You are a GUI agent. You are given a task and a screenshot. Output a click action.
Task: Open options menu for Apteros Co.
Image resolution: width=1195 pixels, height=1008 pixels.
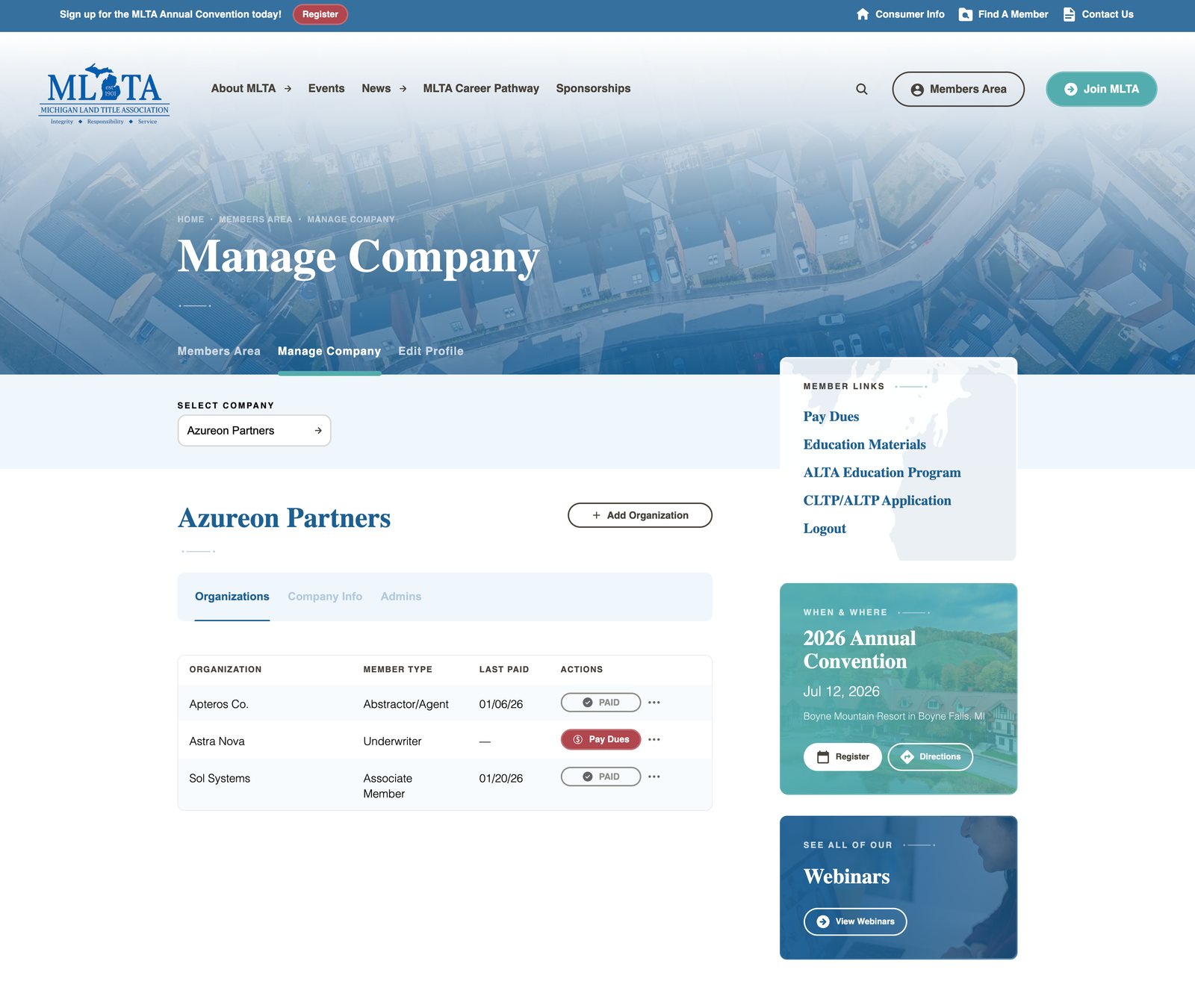click(654, 703)
